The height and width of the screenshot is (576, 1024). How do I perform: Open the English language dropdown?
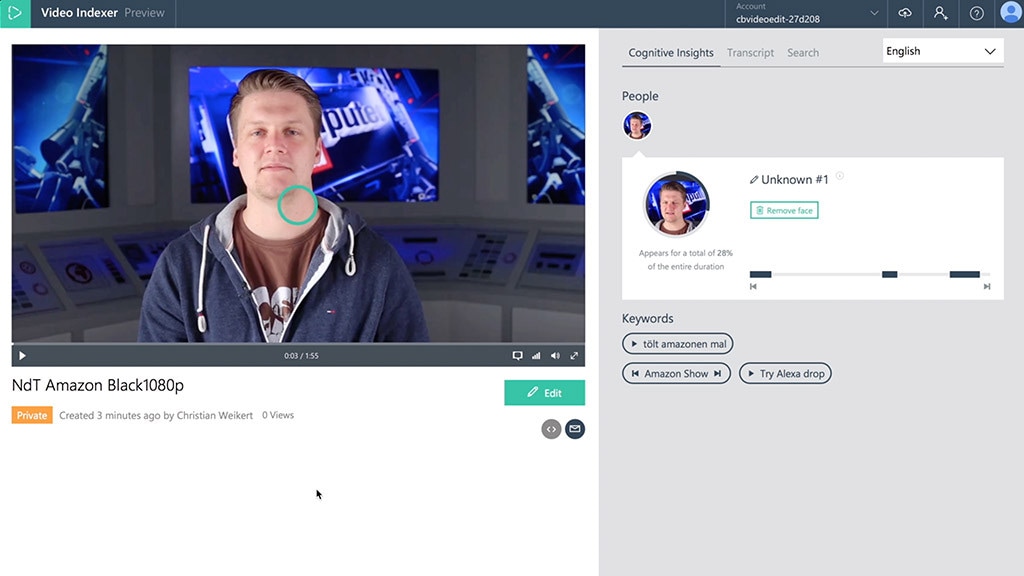click(943, 51)
